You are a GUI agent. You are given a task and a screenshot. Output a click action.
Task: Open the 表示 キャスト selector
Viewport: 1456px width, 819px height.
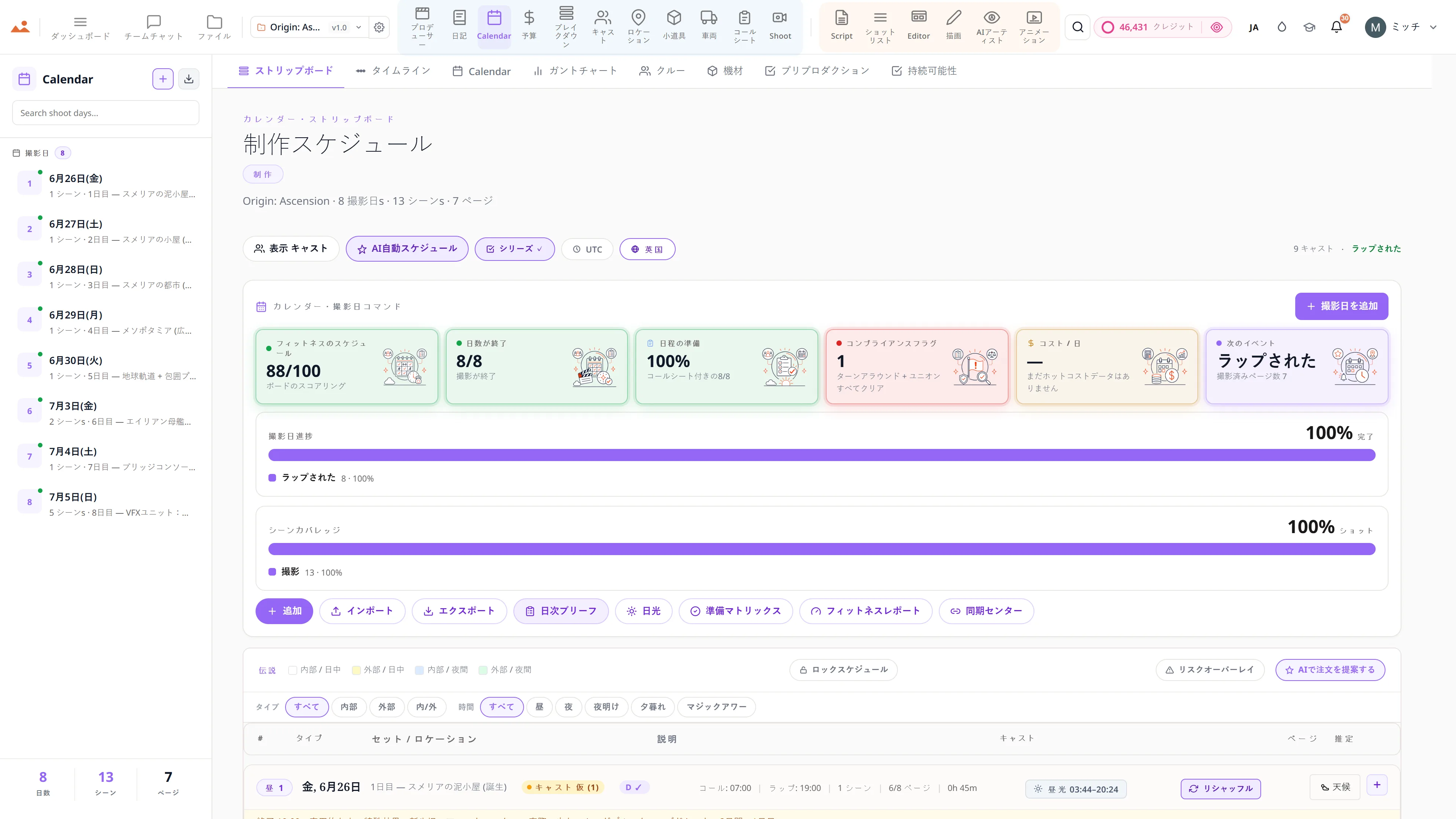point(290,249)
